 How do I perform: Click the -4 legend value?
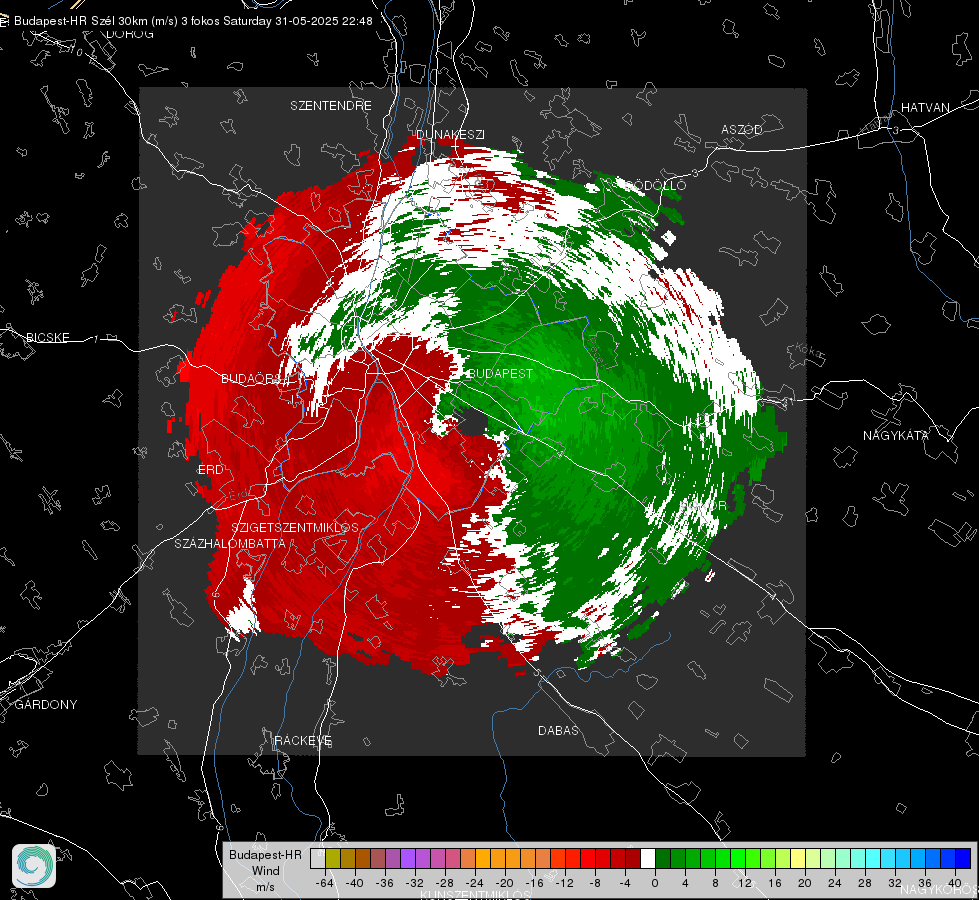click(x=625, y=883)
